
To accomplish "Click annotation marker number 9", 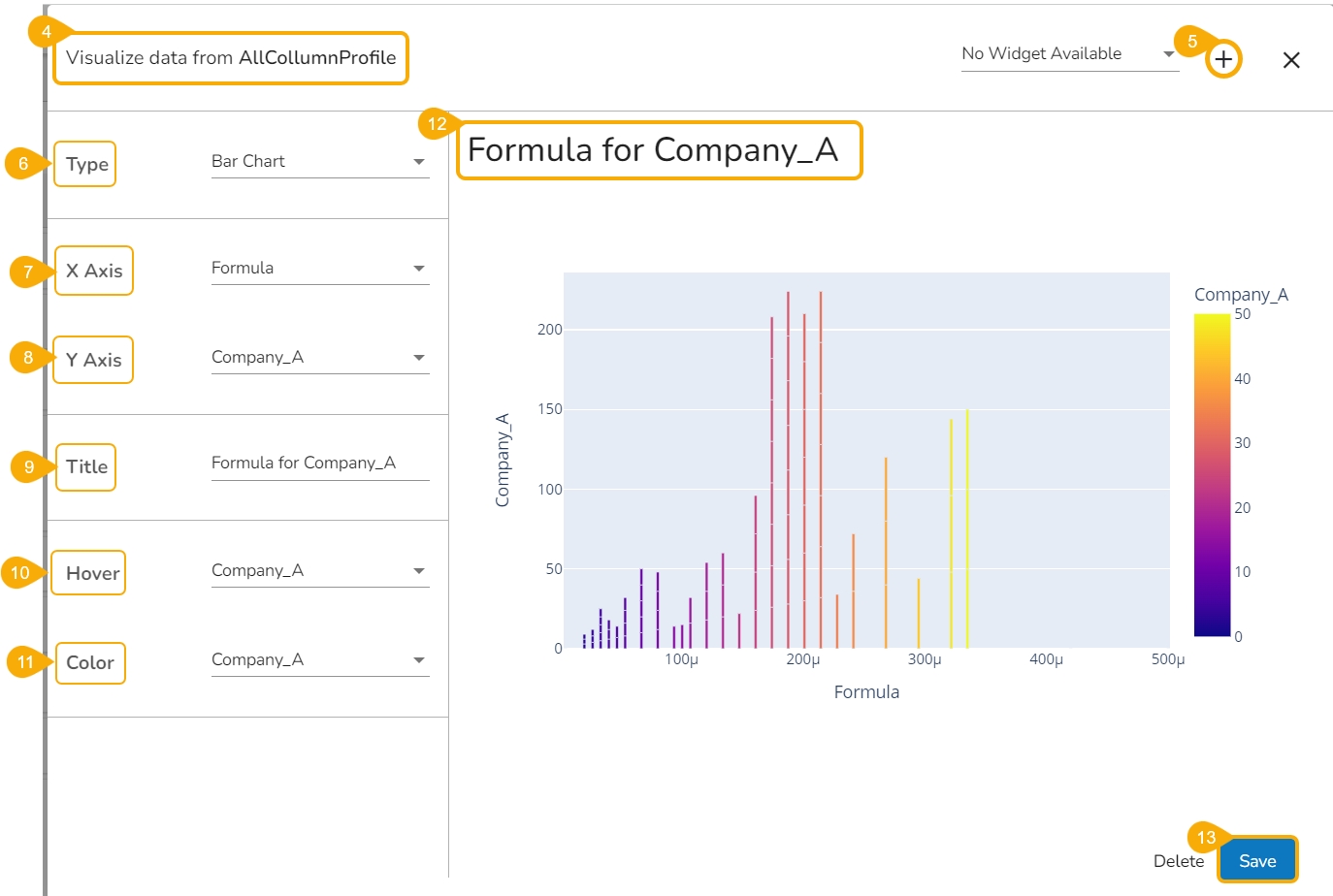I will click(x=29, y=466).
